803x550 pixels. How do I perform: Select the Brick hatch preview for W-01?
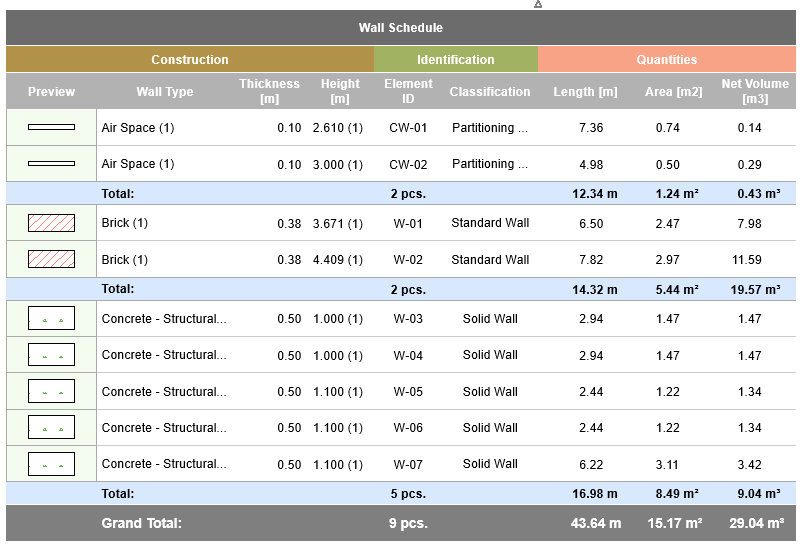[x=51, y=223]
